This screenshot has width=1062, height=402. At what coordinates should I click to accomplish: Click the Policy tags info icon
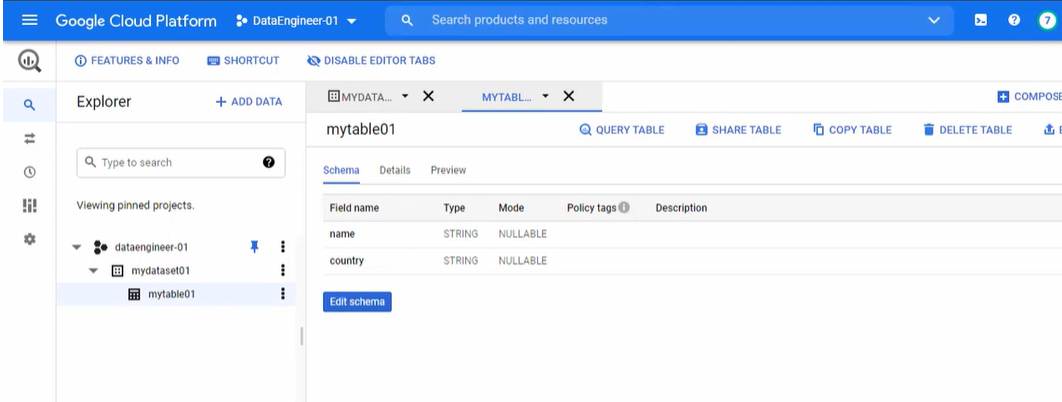tap(624, 207)
